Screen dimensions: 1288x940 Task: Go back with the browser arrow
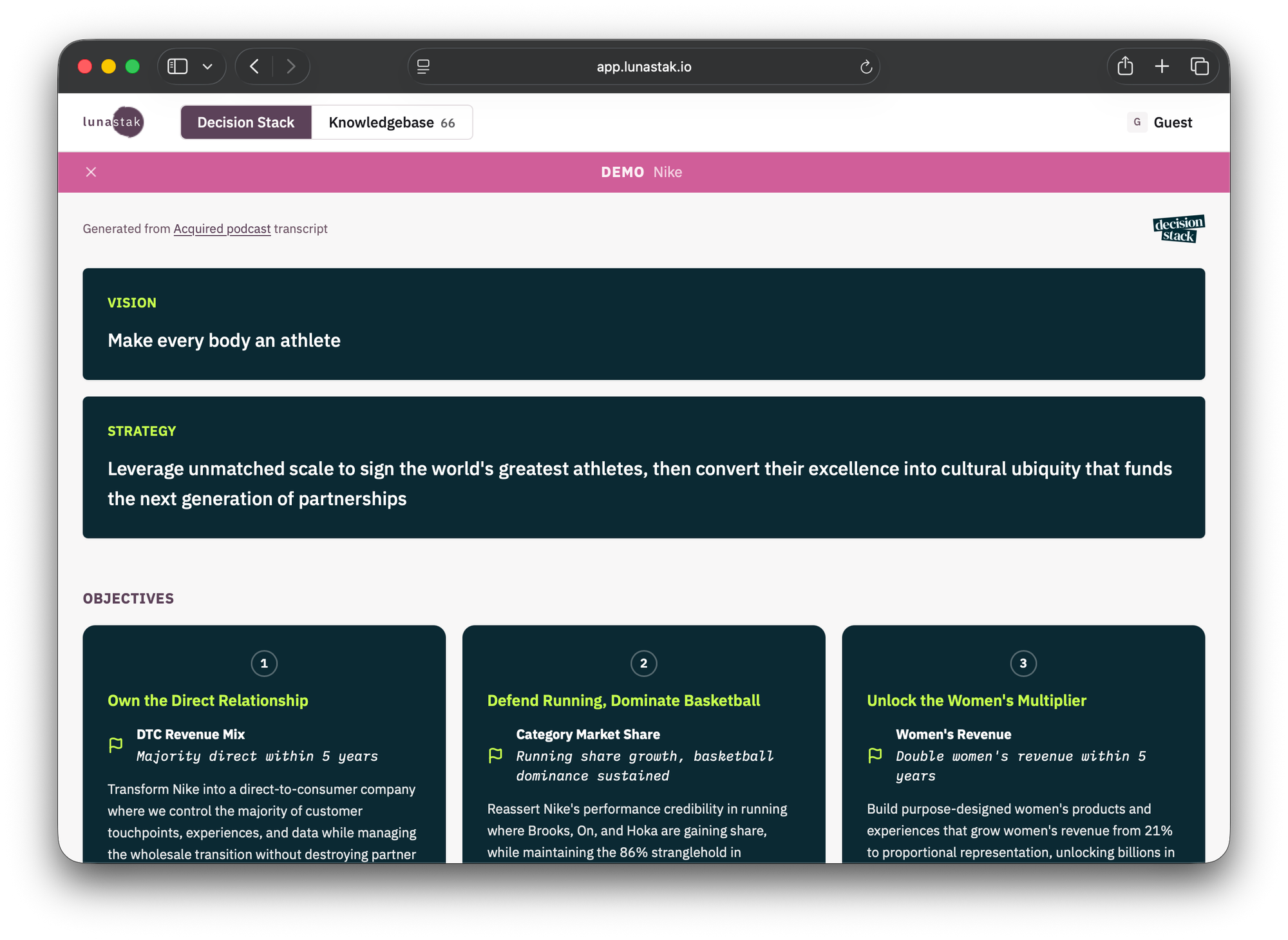pyautogui.click(x=254, y=66)
